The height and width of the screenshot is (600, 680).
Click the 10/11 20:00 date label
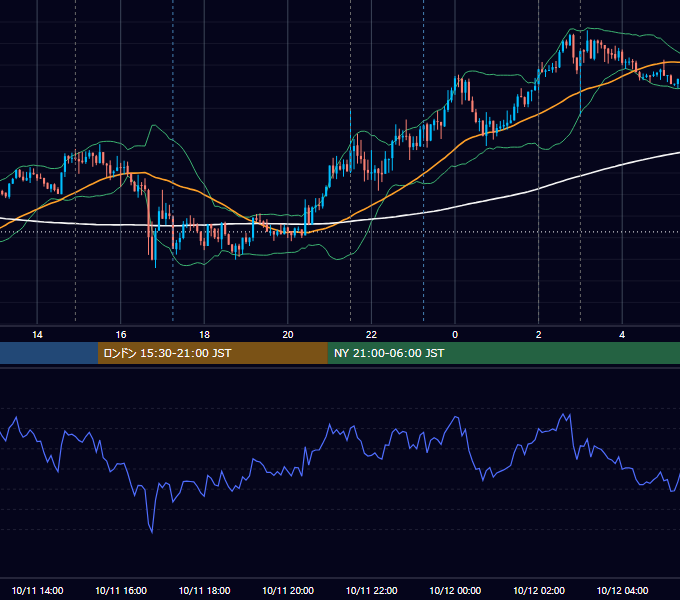(288, 590)
